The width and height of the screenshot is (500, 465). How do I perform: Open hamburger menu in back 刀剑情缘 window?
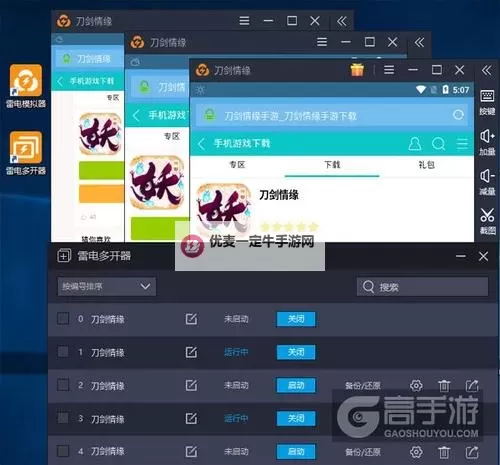pyautogui.click(x=244, y=21)
